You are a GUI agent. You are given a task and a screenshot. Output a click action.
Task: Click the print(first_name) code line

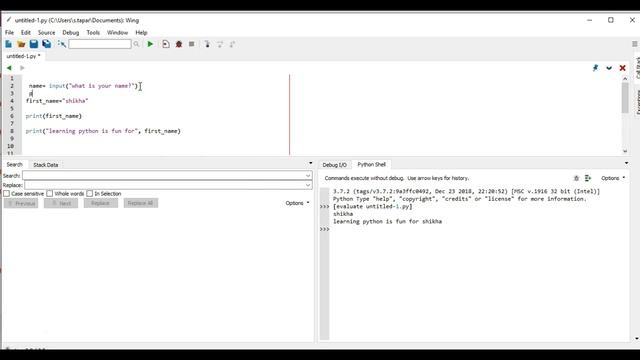53,116
